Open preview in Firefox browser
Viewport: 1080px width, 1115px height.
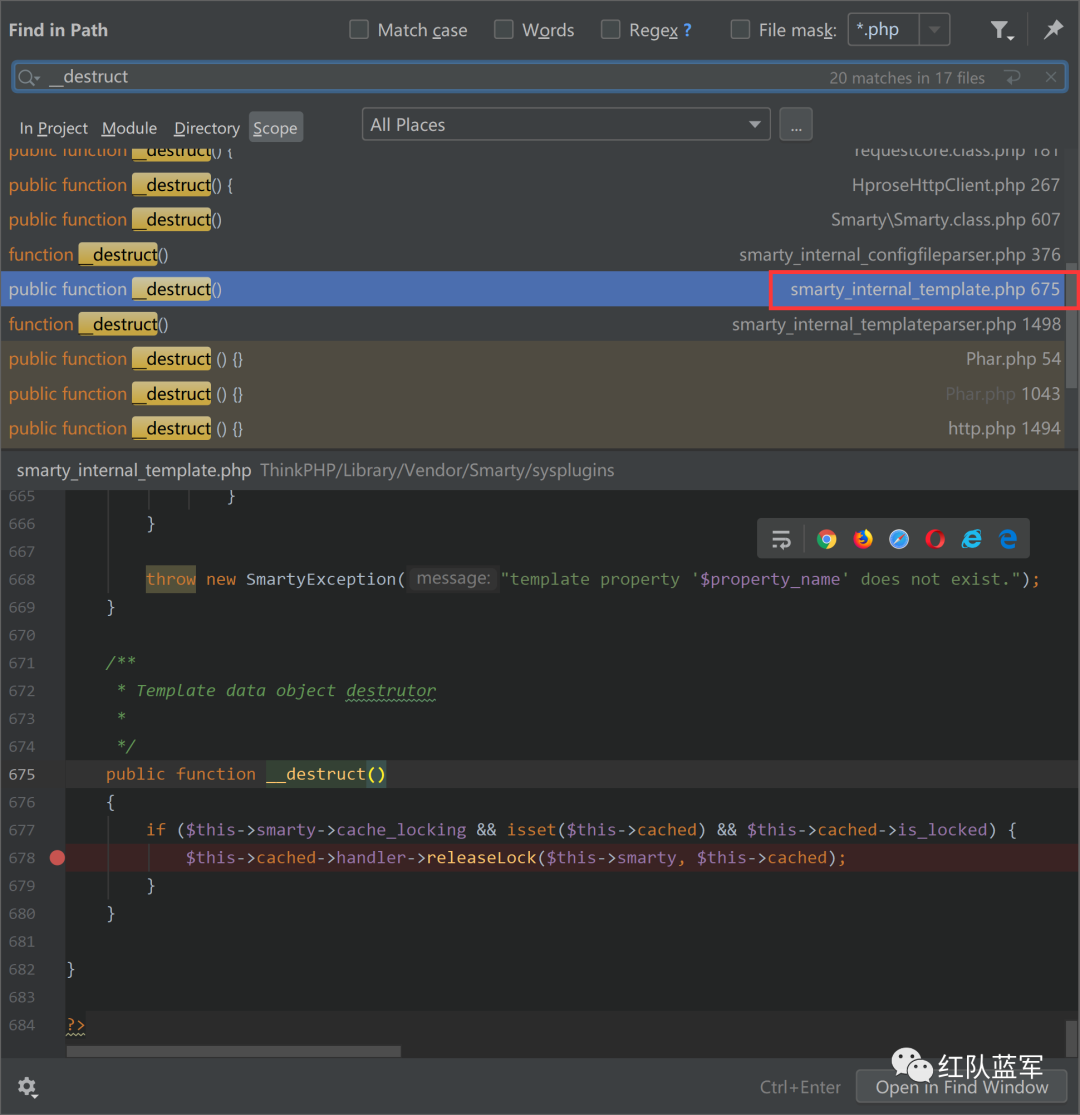pos(863,540)
